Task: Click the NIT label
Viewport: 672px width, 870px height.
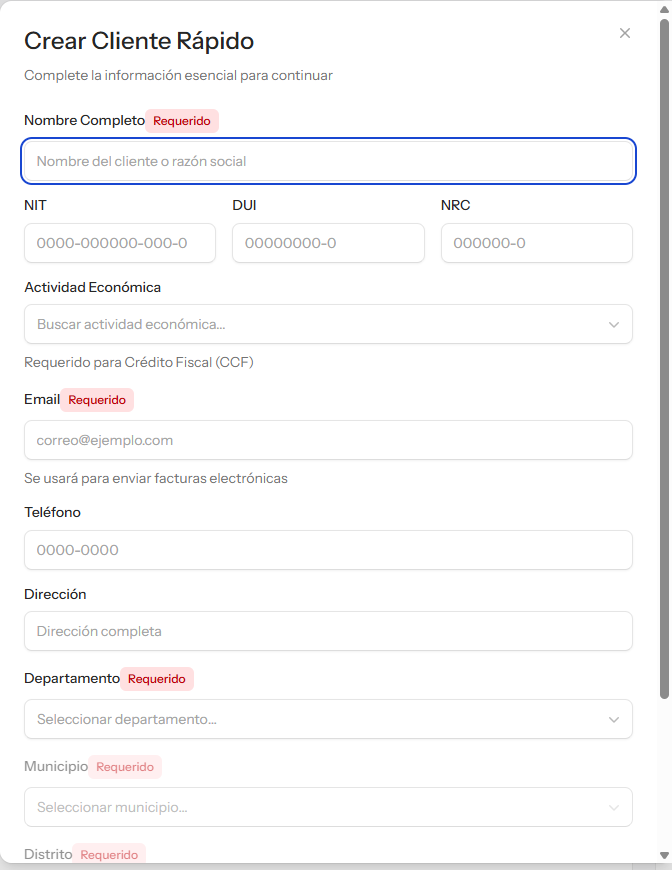Action: tap(36, 205)
